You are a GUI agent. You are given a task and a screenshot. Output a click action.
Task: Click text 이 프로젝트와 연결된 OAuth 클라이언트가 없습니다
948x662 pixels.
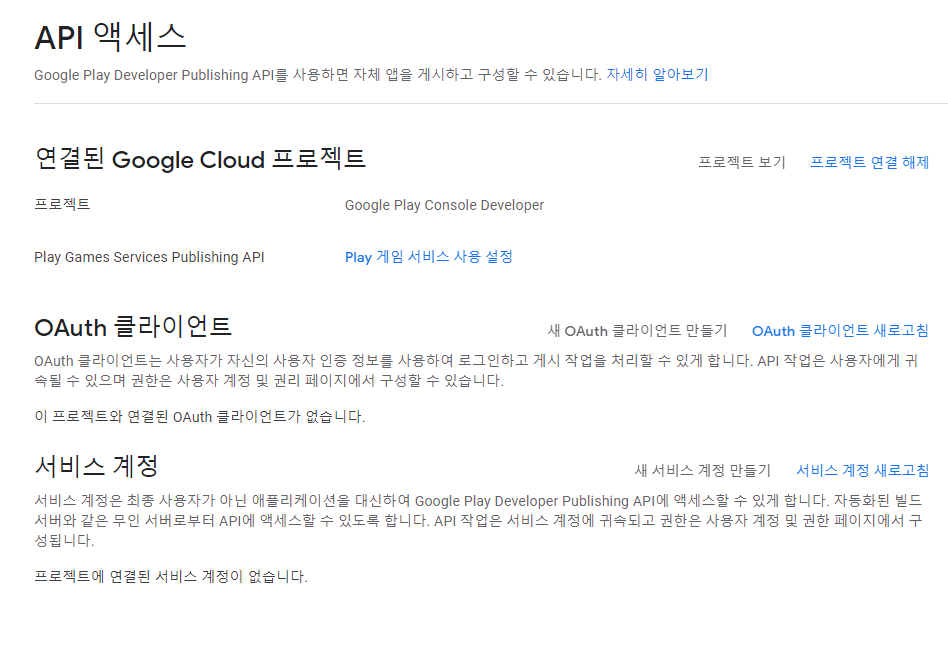coord(200,417)
